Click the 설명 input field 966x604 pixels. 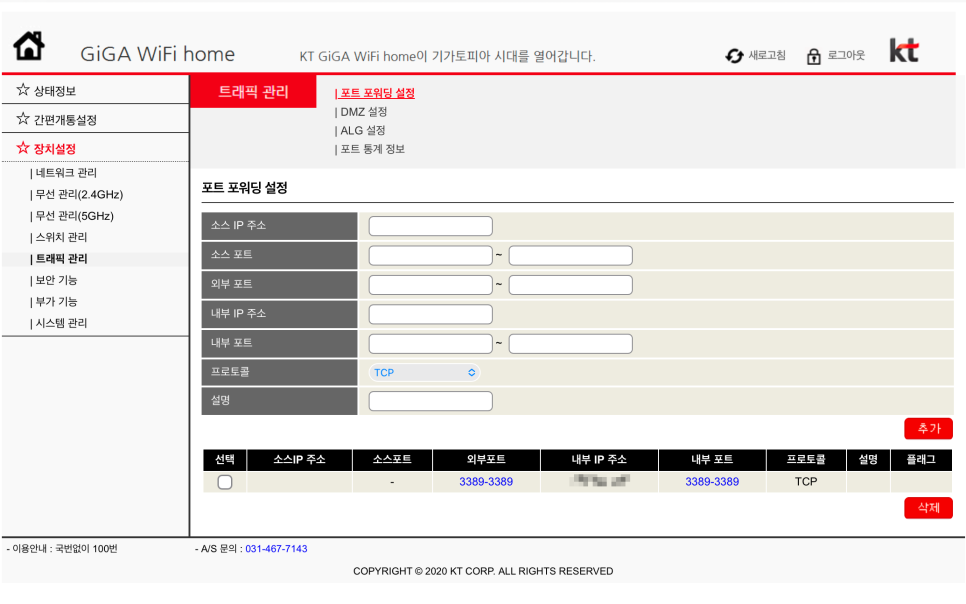[431, 401]
